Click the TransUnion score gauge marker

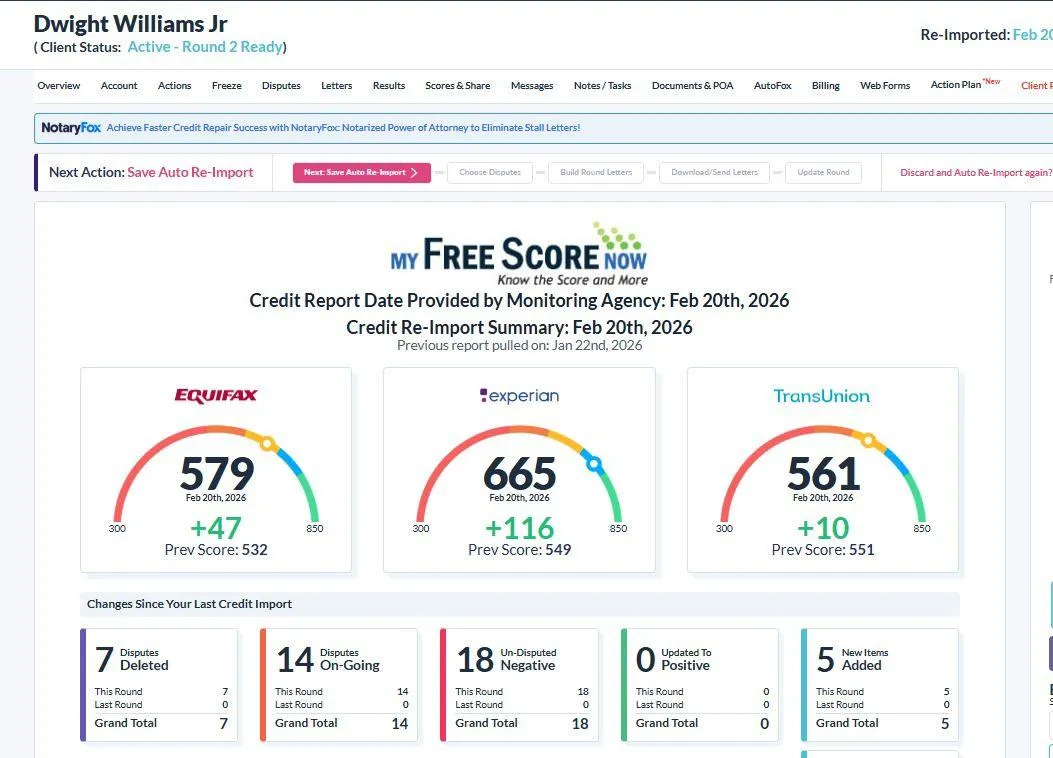click(x=868, y=441)
